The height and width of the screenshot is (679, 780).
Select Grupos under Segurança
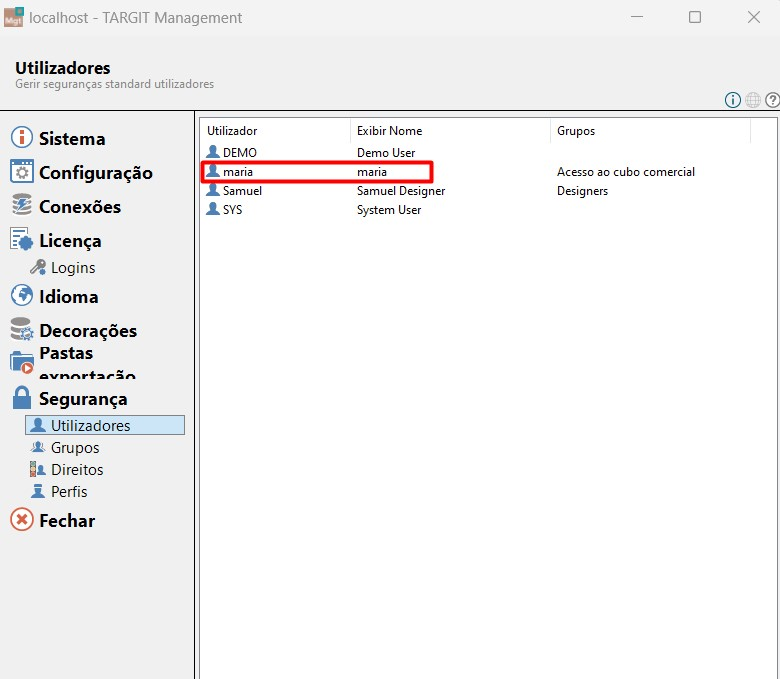tap(75, 448)
